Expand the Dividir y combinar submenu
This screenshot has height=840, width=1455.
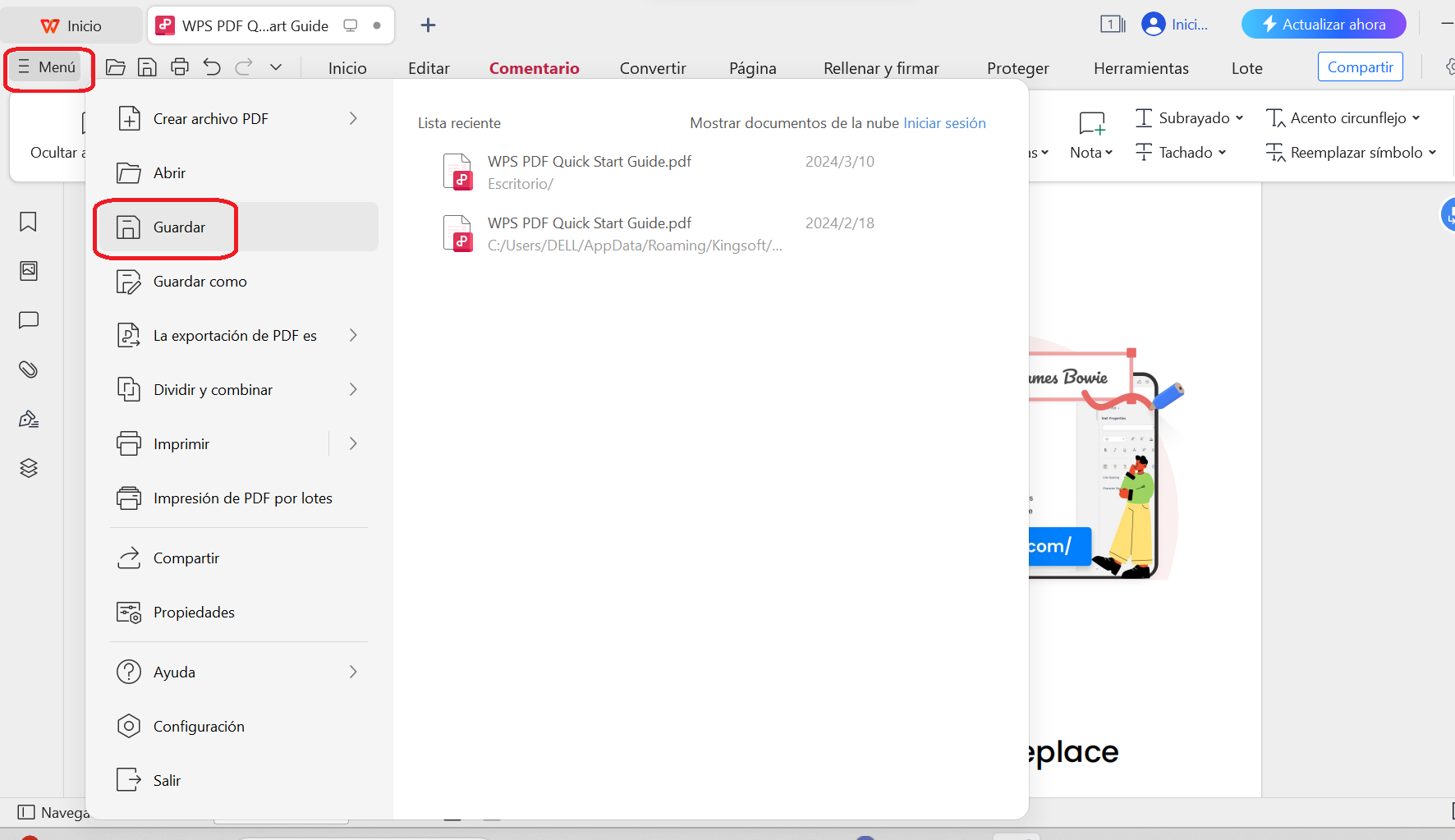(353, 390)
